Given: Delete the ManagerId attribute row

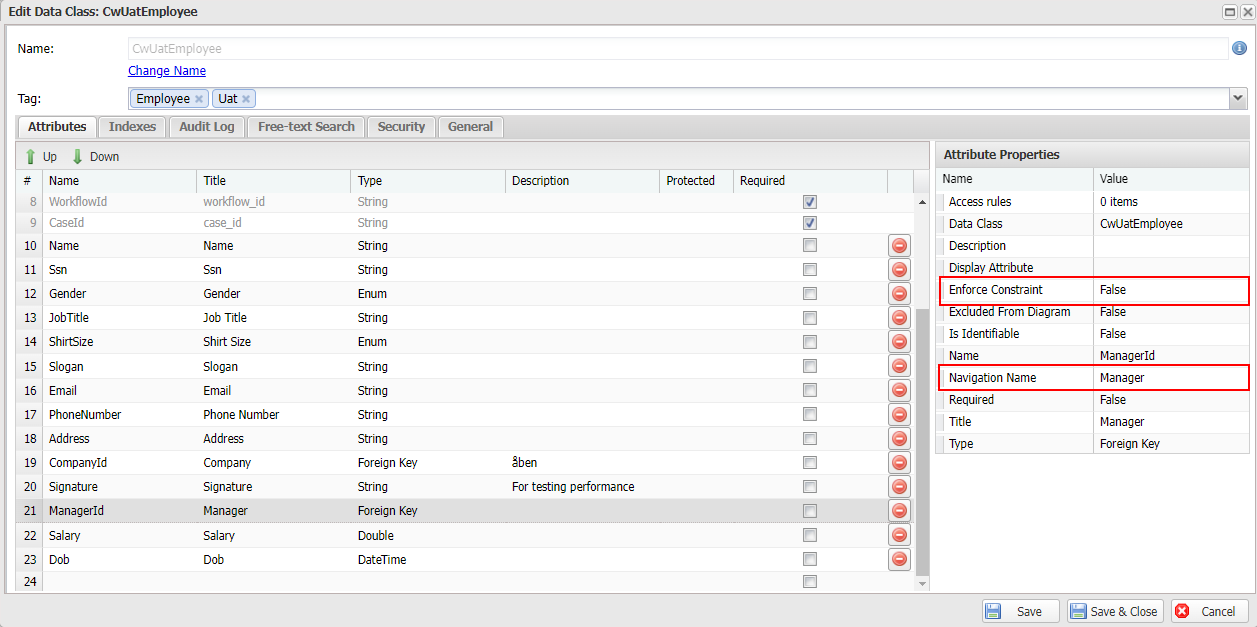Looking at the screenshot, I should pos(899,511).
